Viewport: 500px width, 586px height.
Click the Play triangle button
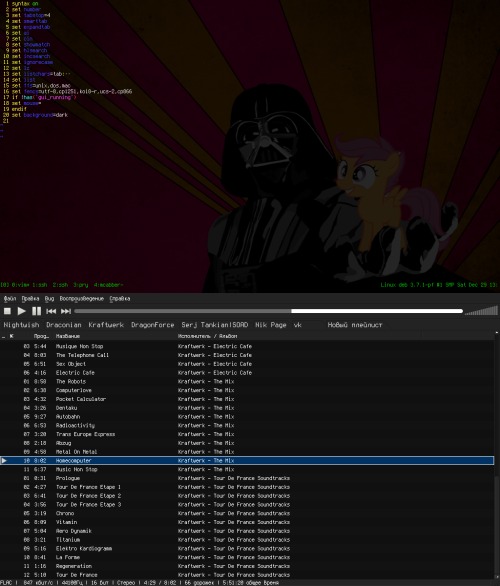tap(21, 311)
